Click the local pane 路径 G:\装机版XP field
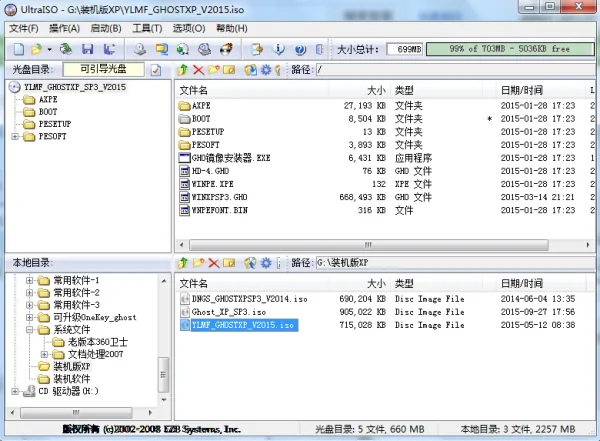The width and height of the screenshot is (600, 441). (x=455, y=263)
